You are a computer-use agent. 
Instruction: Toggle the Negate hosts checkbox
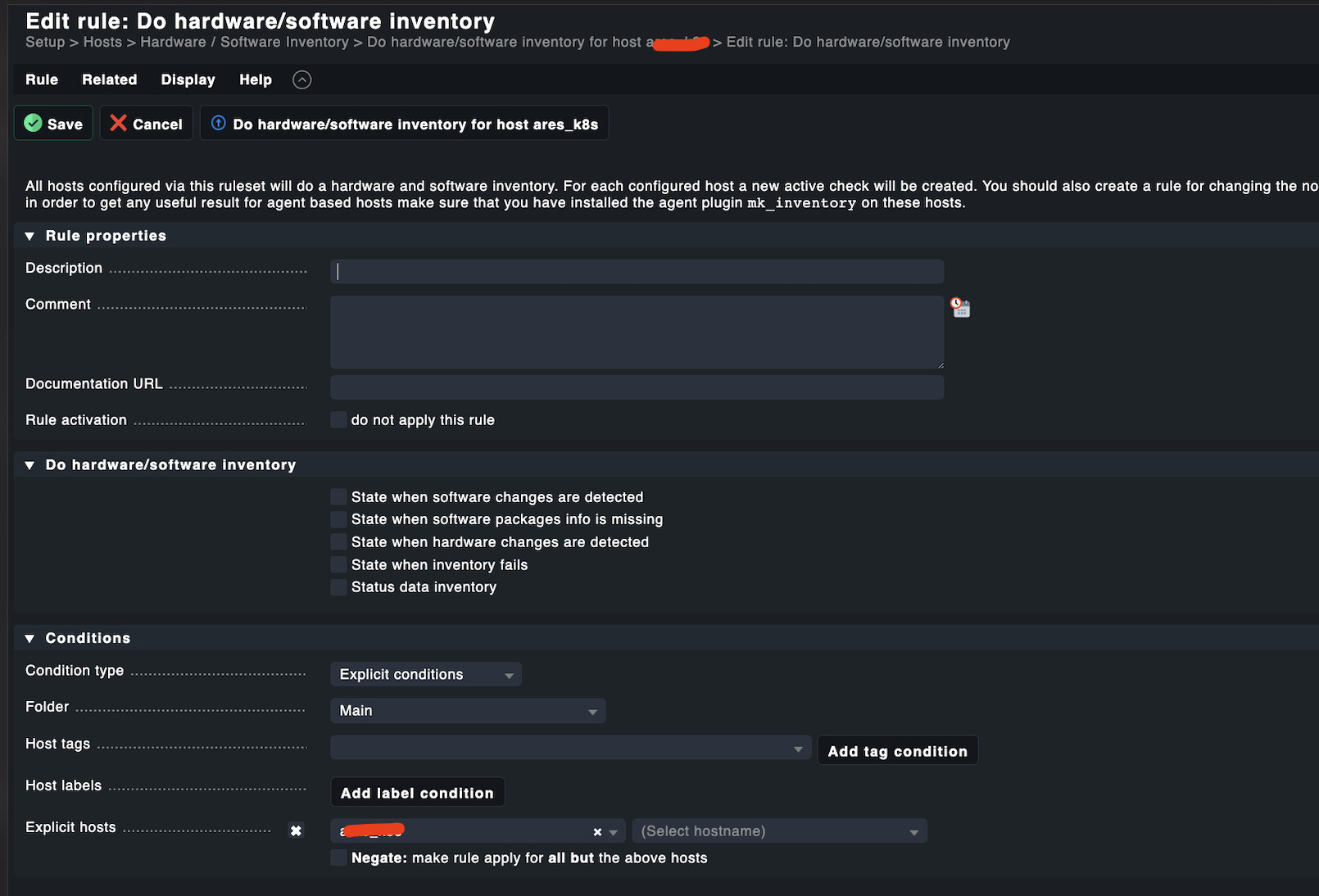[338, 858]
